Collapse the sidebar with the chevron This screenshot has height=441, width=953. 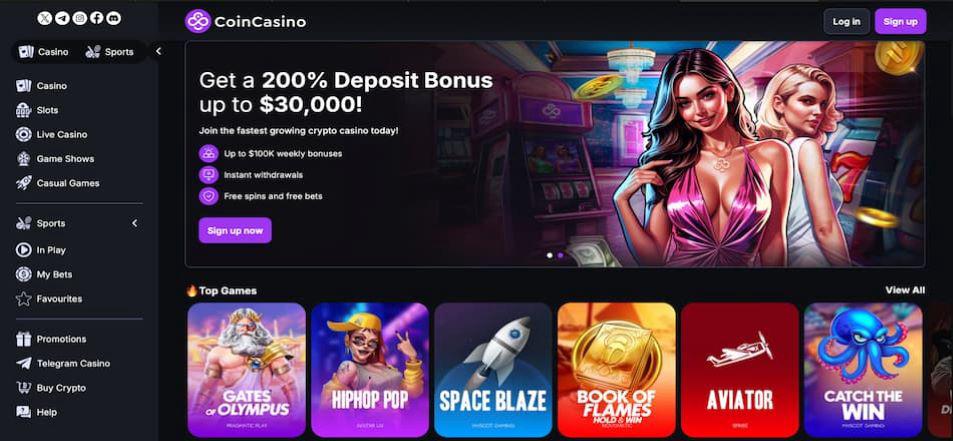159,51
